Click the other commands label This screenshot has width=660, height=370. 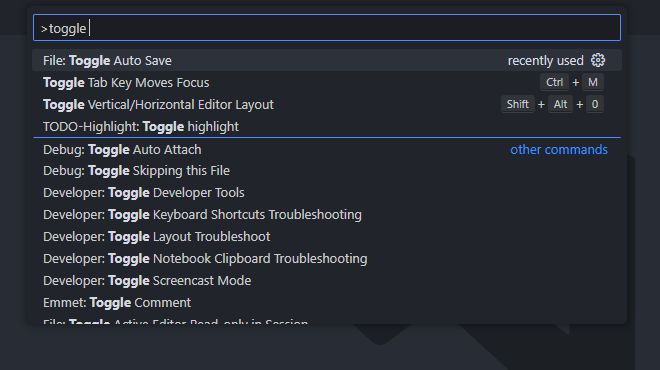coord(559,149)
